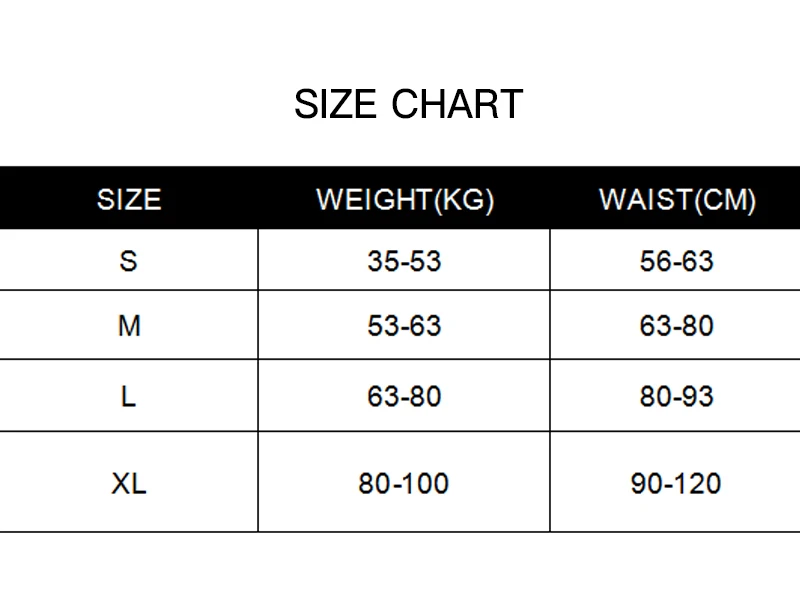Viewport: 800px width, 595px height.
Task: Select the WAIST(CM) column header
Action: pyautogui.click(x=677, y=200)
